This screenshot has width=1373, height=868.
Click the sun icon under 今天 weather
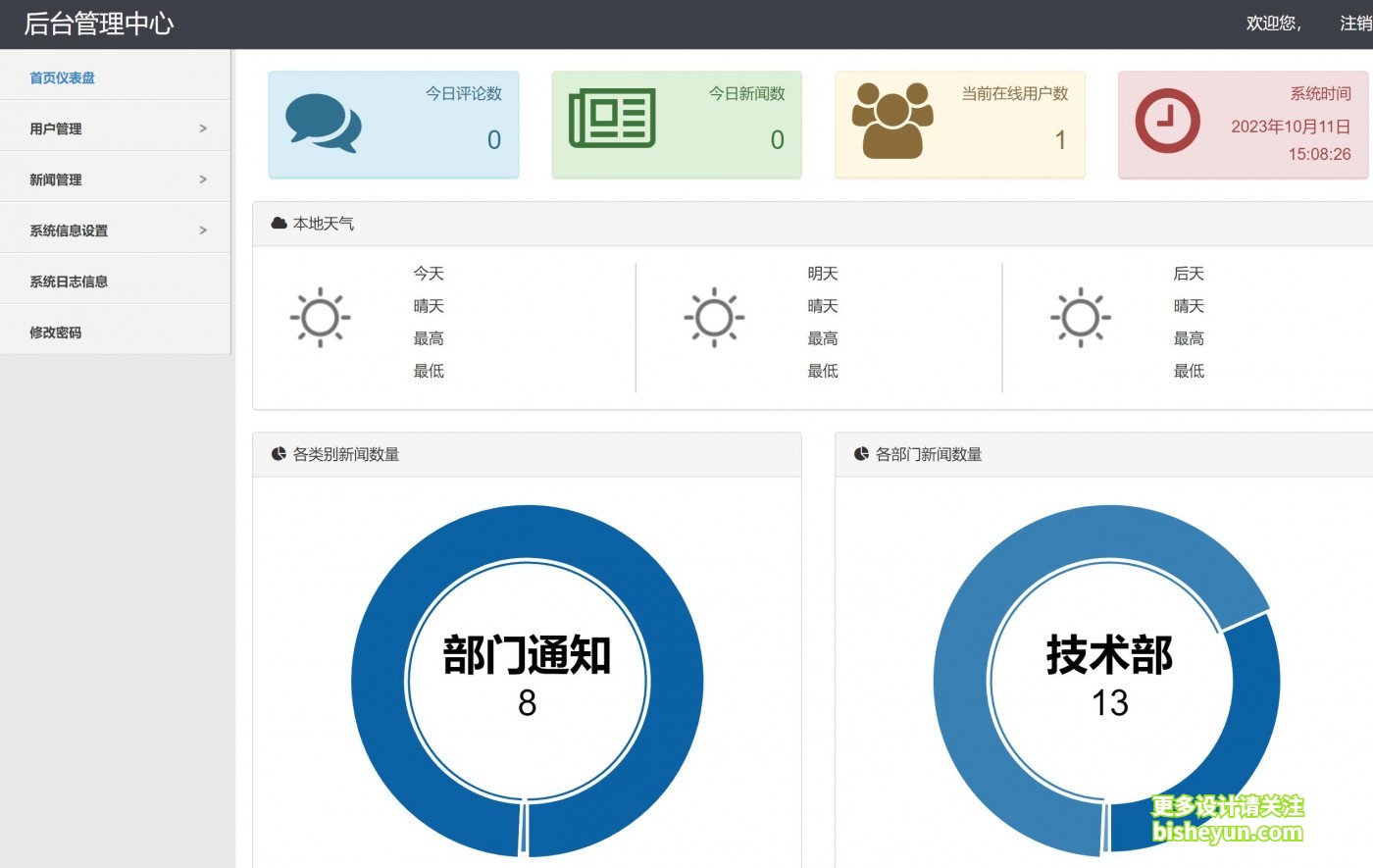tap(320, 317)
